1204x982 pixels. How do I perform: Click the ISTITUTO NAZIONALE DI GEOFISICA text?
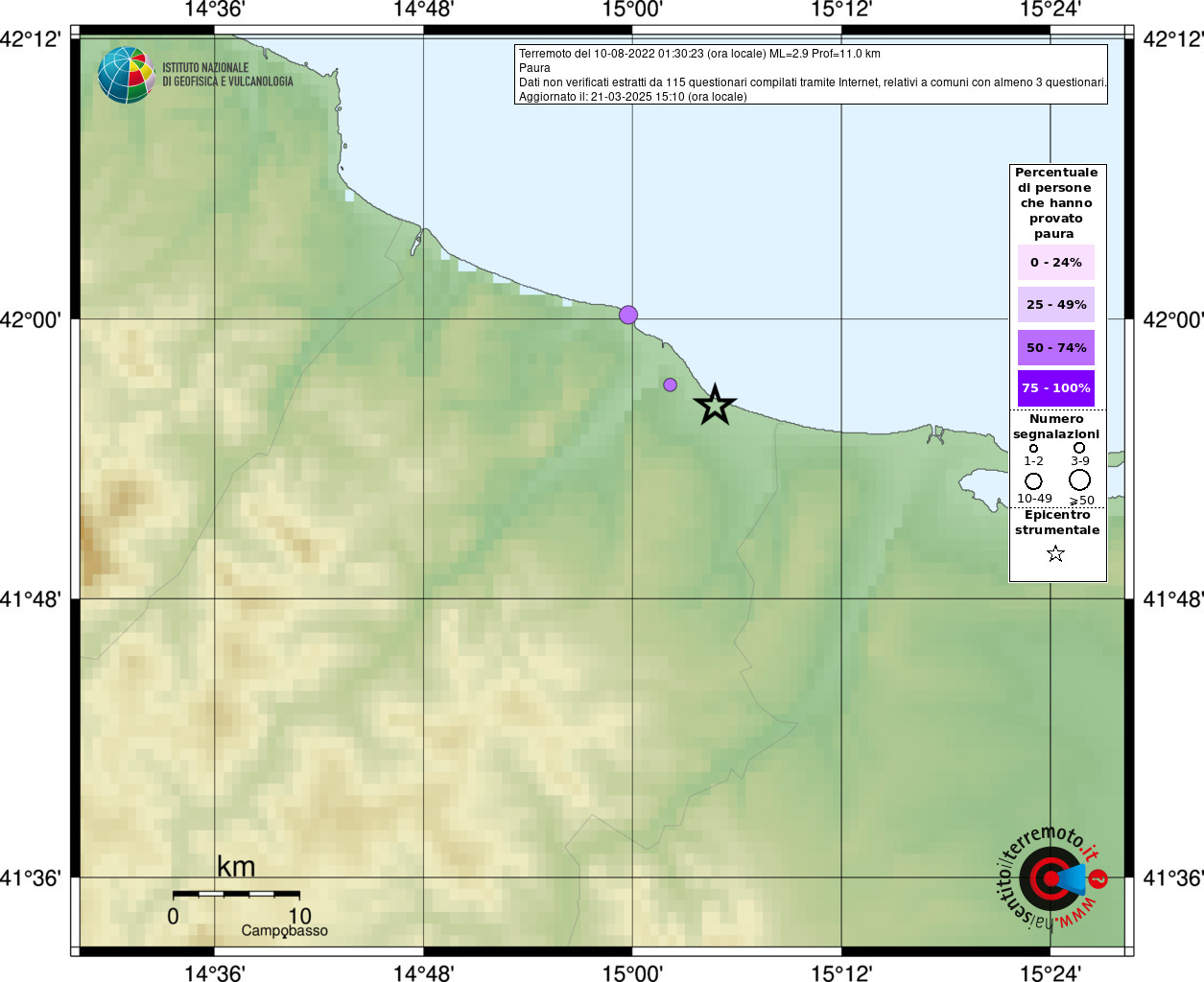227,75
